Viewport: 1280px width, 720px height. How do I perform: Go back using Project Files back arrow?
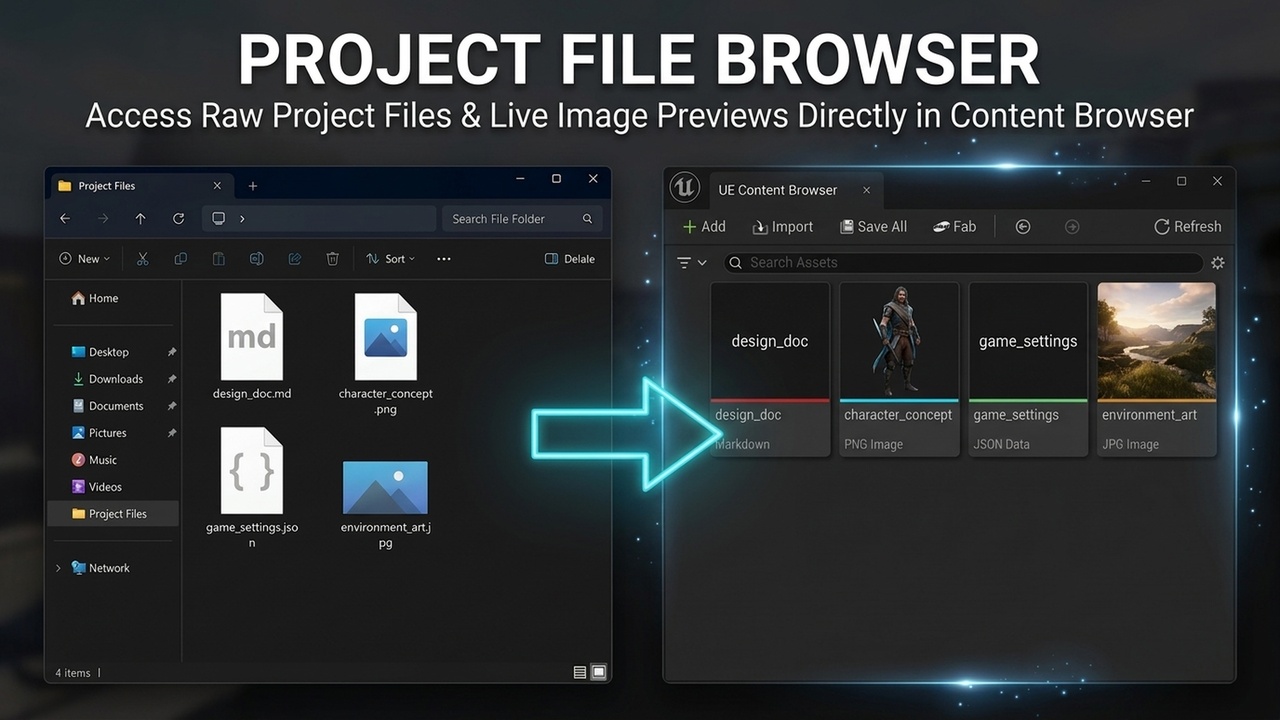[x=65, y=219]
